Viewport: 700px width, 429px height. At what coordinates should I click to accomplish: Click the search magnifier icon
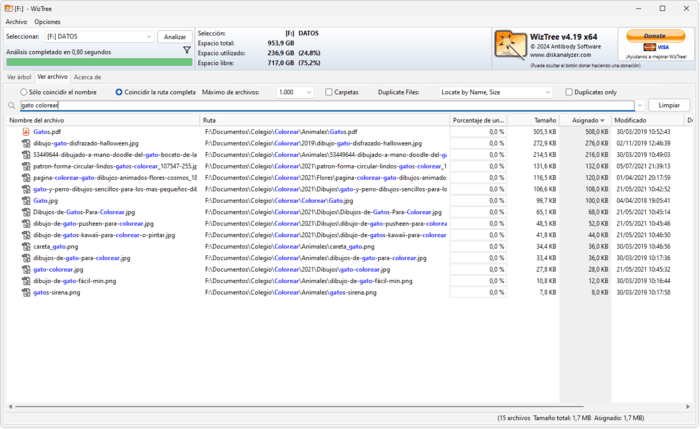click(x=12, y=105)
